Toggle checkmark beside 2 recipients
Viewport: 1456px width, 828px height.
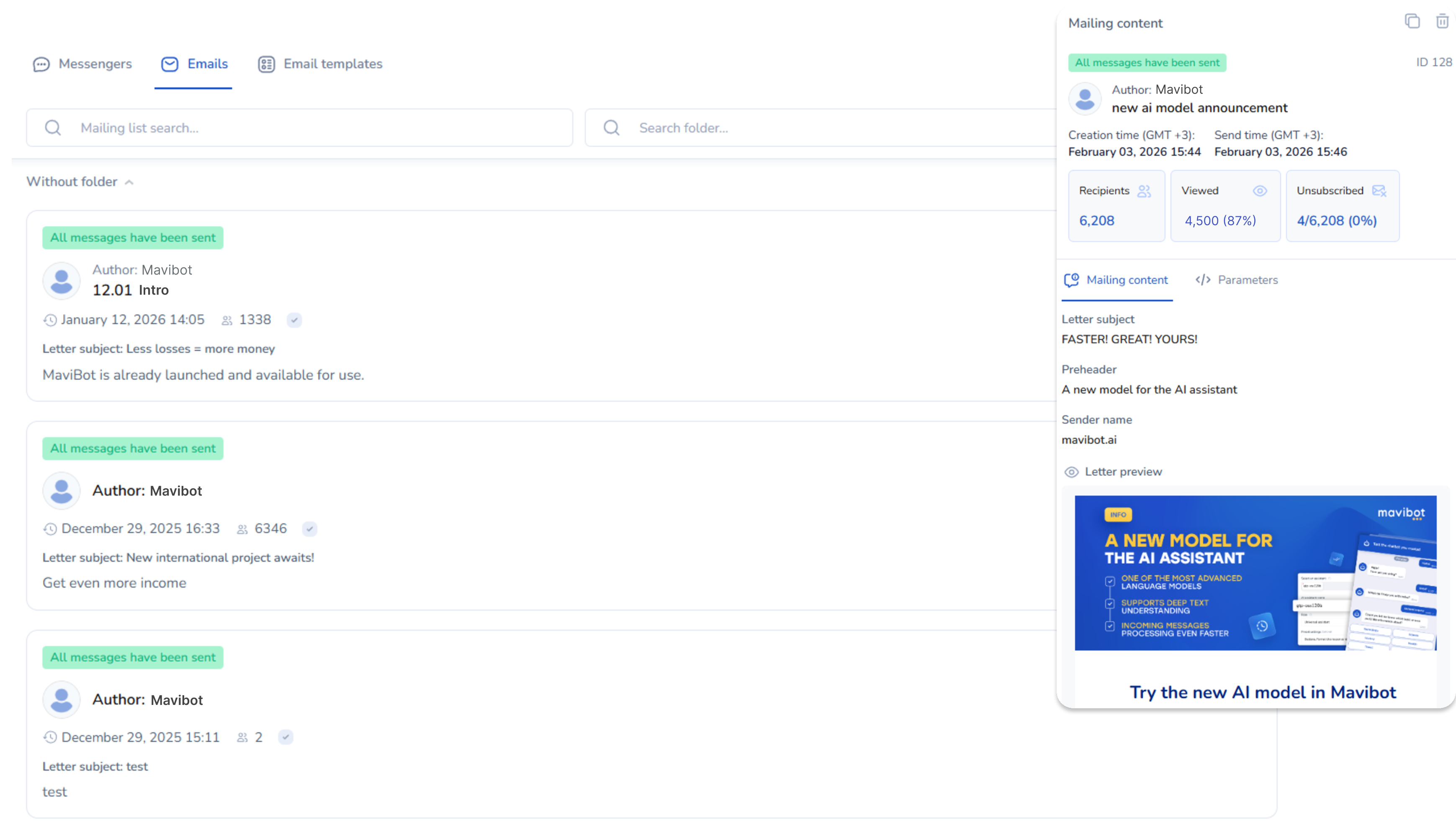pos(286,738)
